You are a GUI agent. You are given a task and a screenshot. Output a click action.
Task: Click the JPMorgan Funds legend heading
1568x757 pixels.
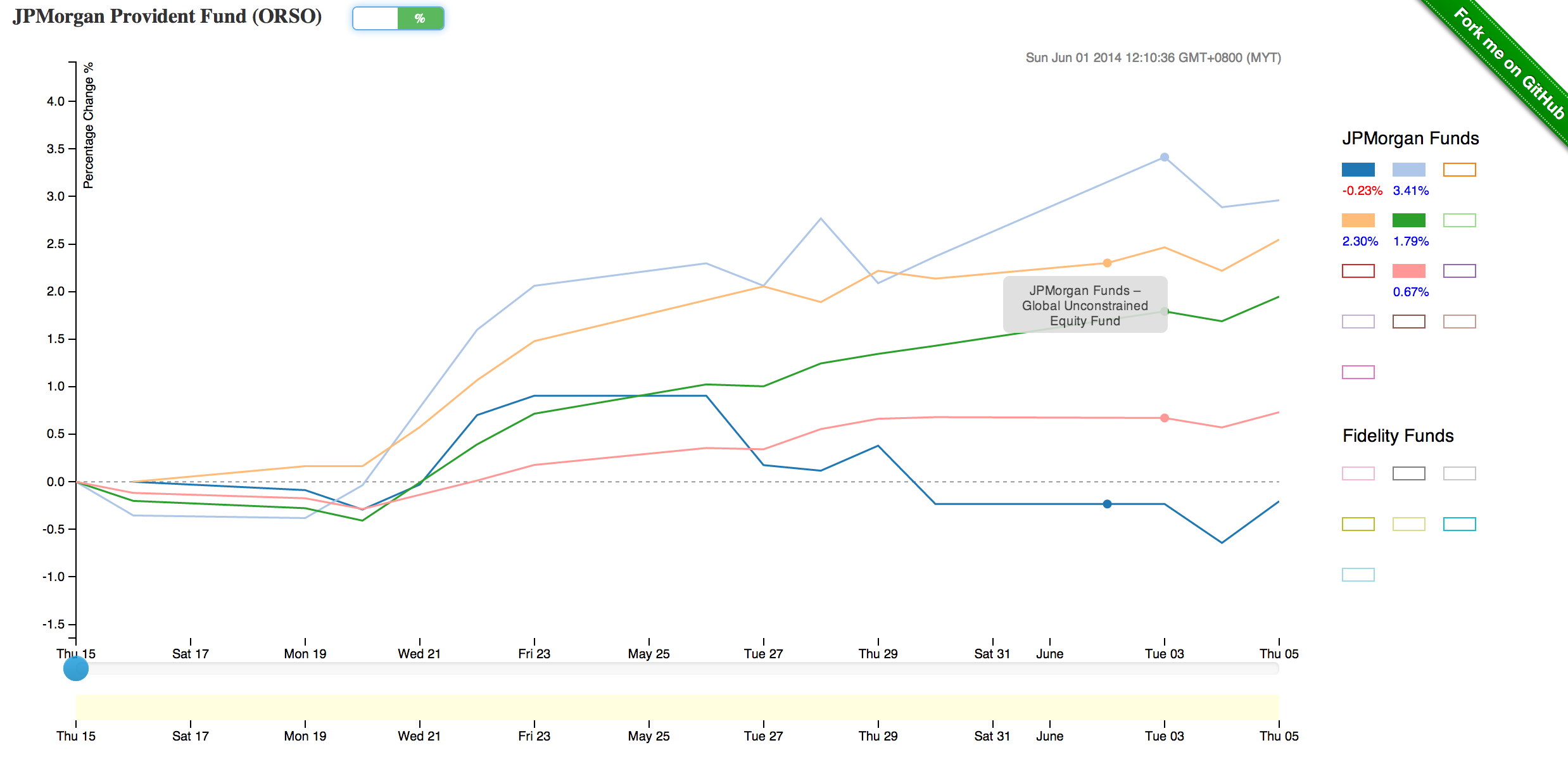coord(1410,139)
